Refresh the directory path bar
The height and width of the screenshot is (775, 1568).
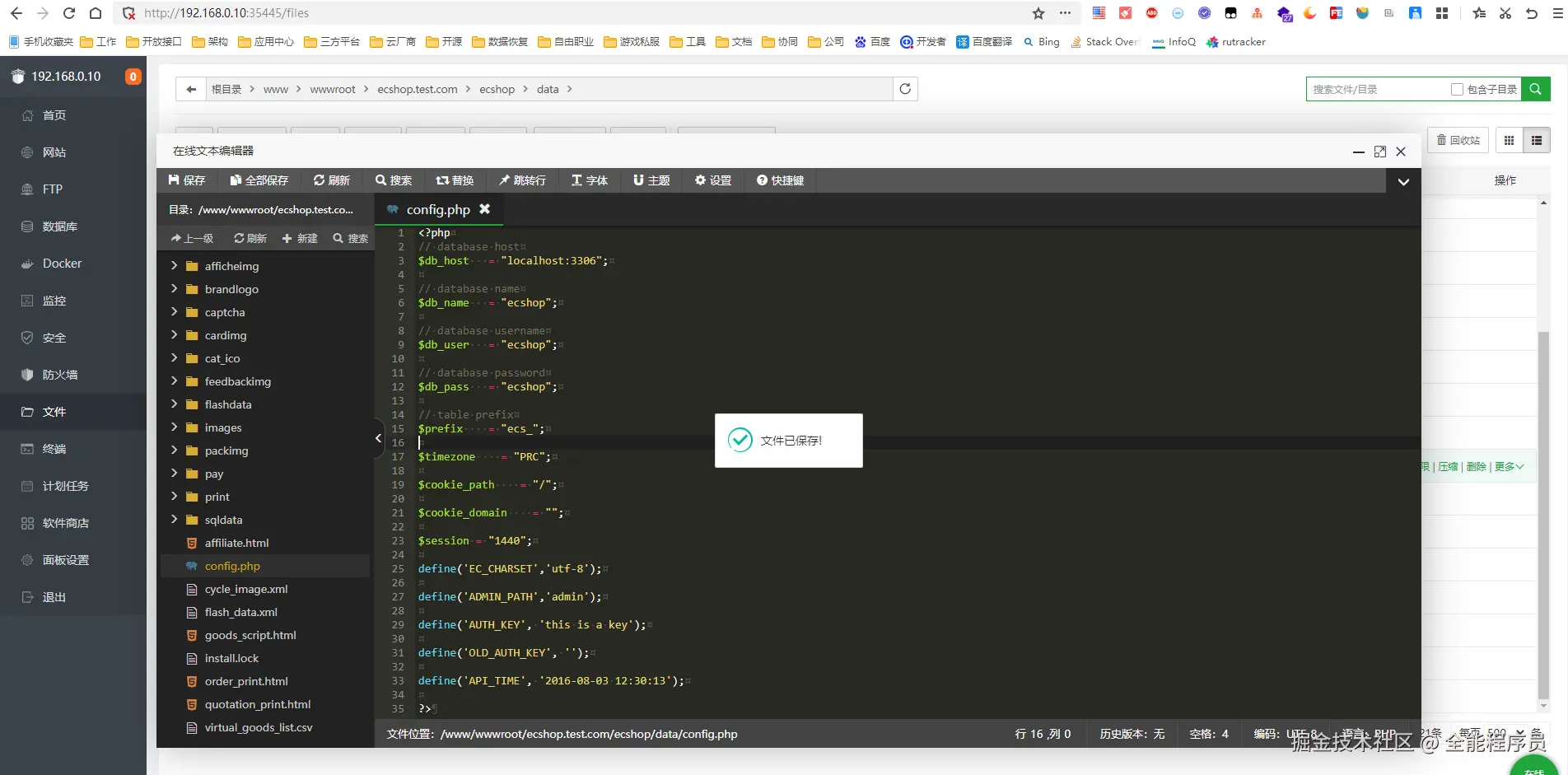coord(905,89)
